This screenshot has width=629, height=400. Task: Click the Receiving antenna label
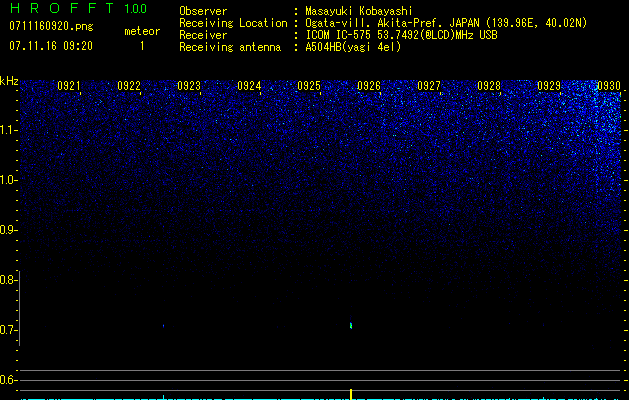pos(230,47)
